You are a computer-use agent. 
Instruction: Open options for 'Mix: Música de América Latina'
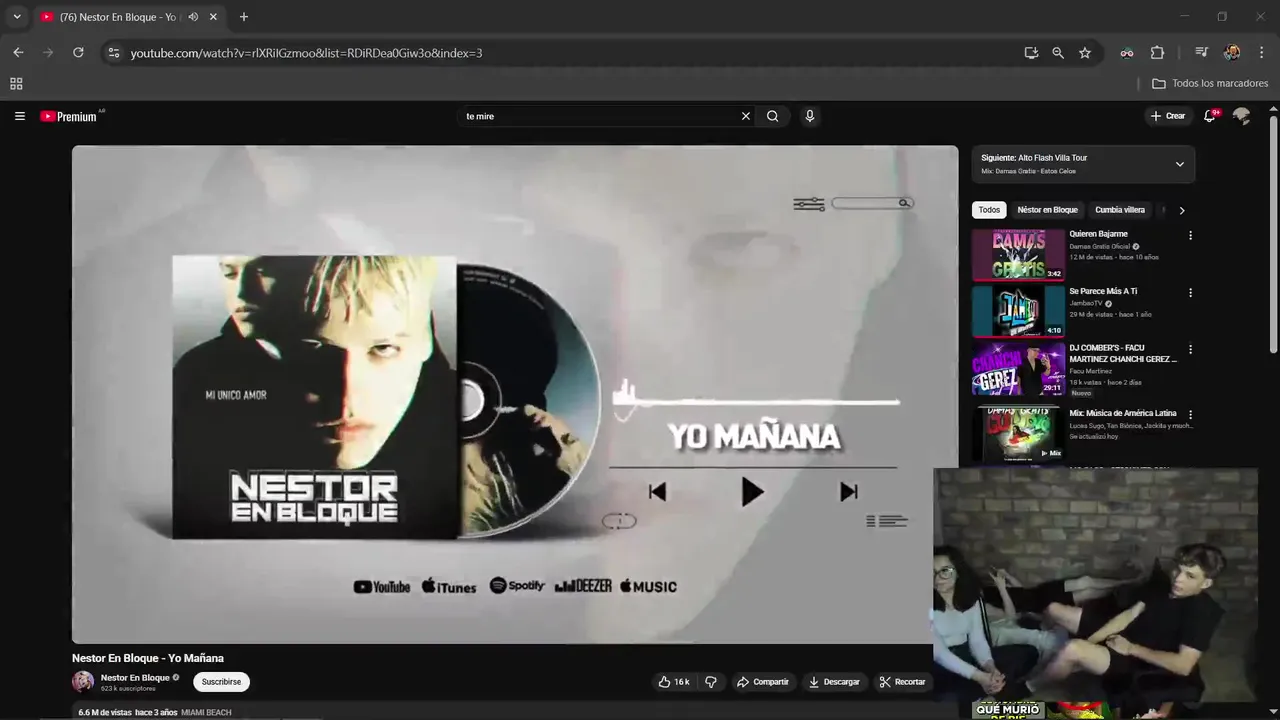(1190, 414)
